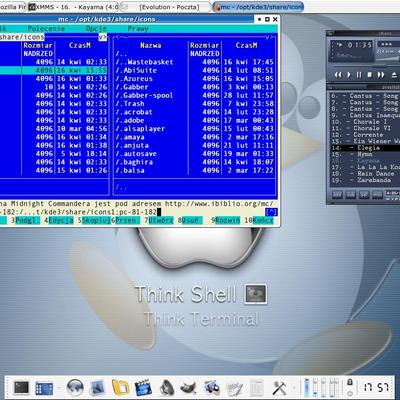400x400 pixels.
Task: Open the speaker audio icon in dock
Action: (167, 388)
